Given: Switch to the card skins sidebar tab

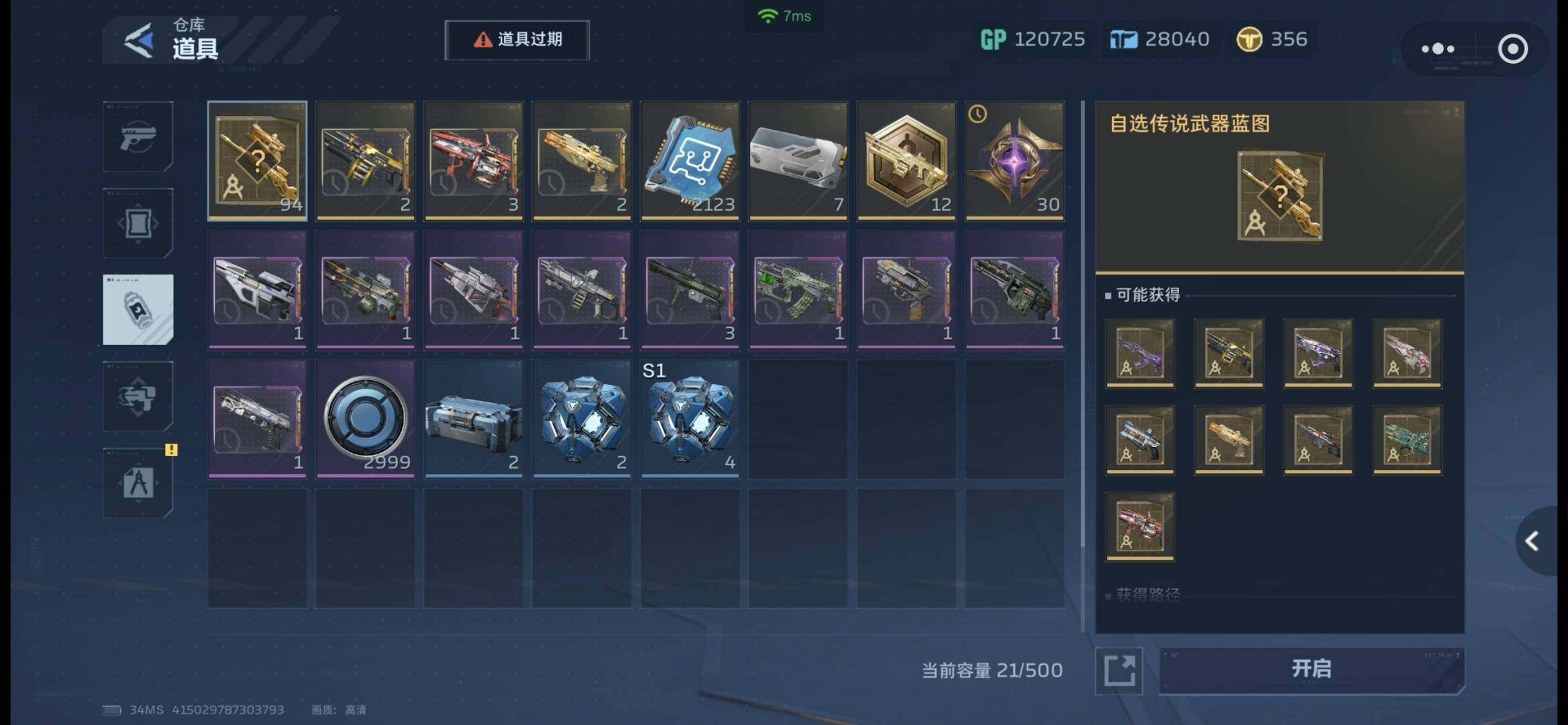Looking at the screenshot, I should click(x=138, y=223).
